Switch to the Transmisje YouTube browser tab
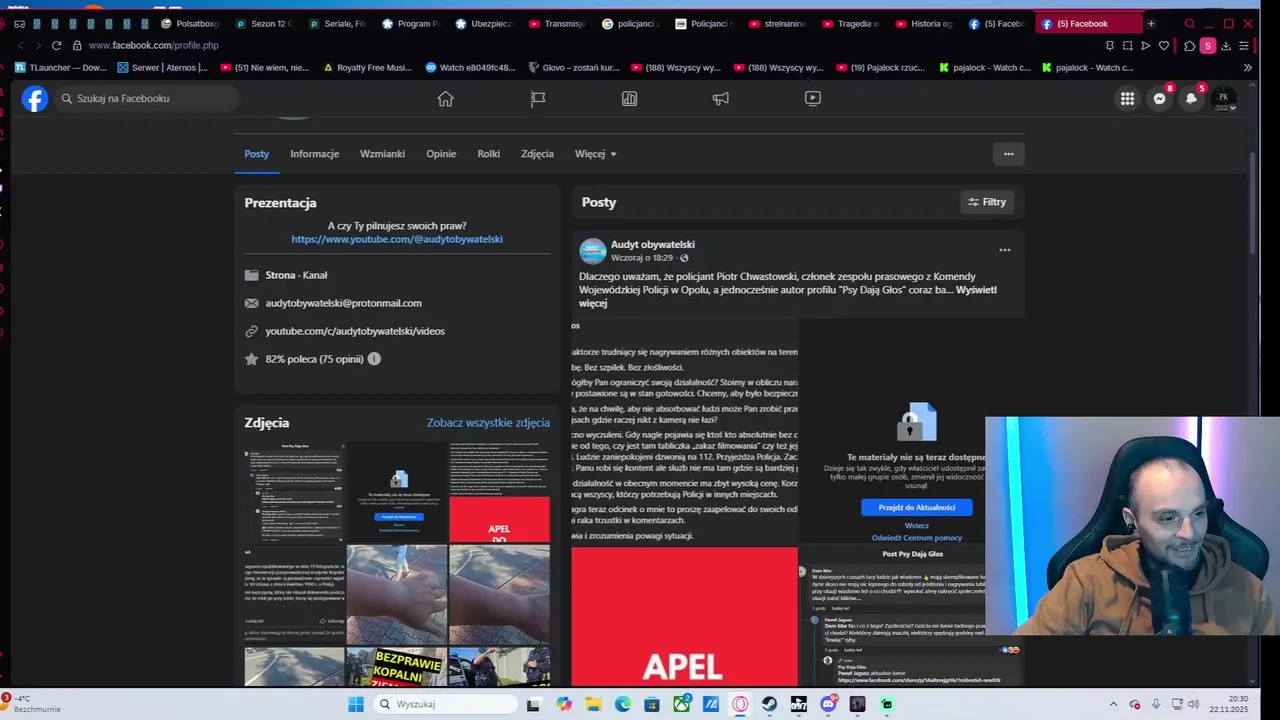The height and width of the screenshot is (720, 1280). pos(557,23)
